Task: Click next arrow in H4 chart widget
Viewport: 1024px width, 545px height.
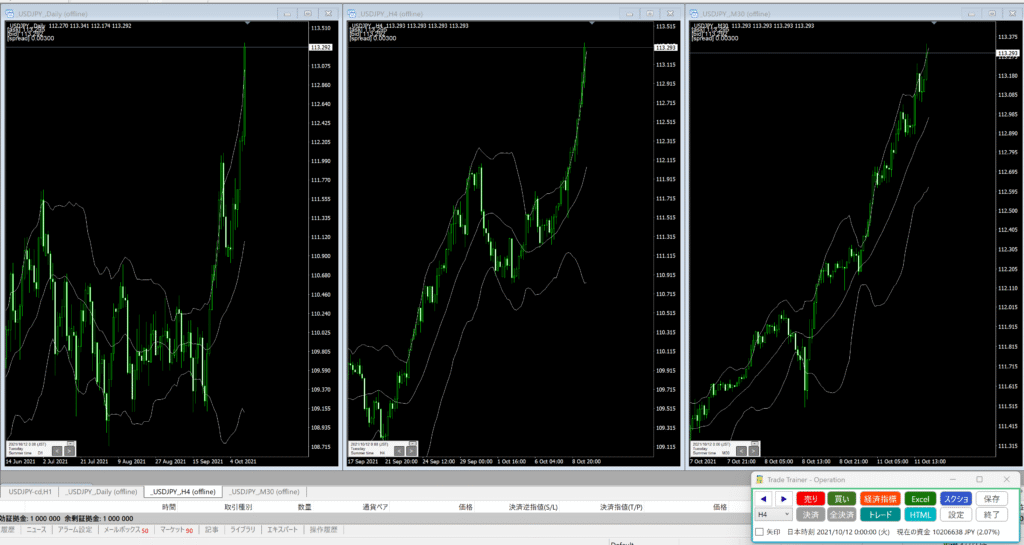Action: 411,450
